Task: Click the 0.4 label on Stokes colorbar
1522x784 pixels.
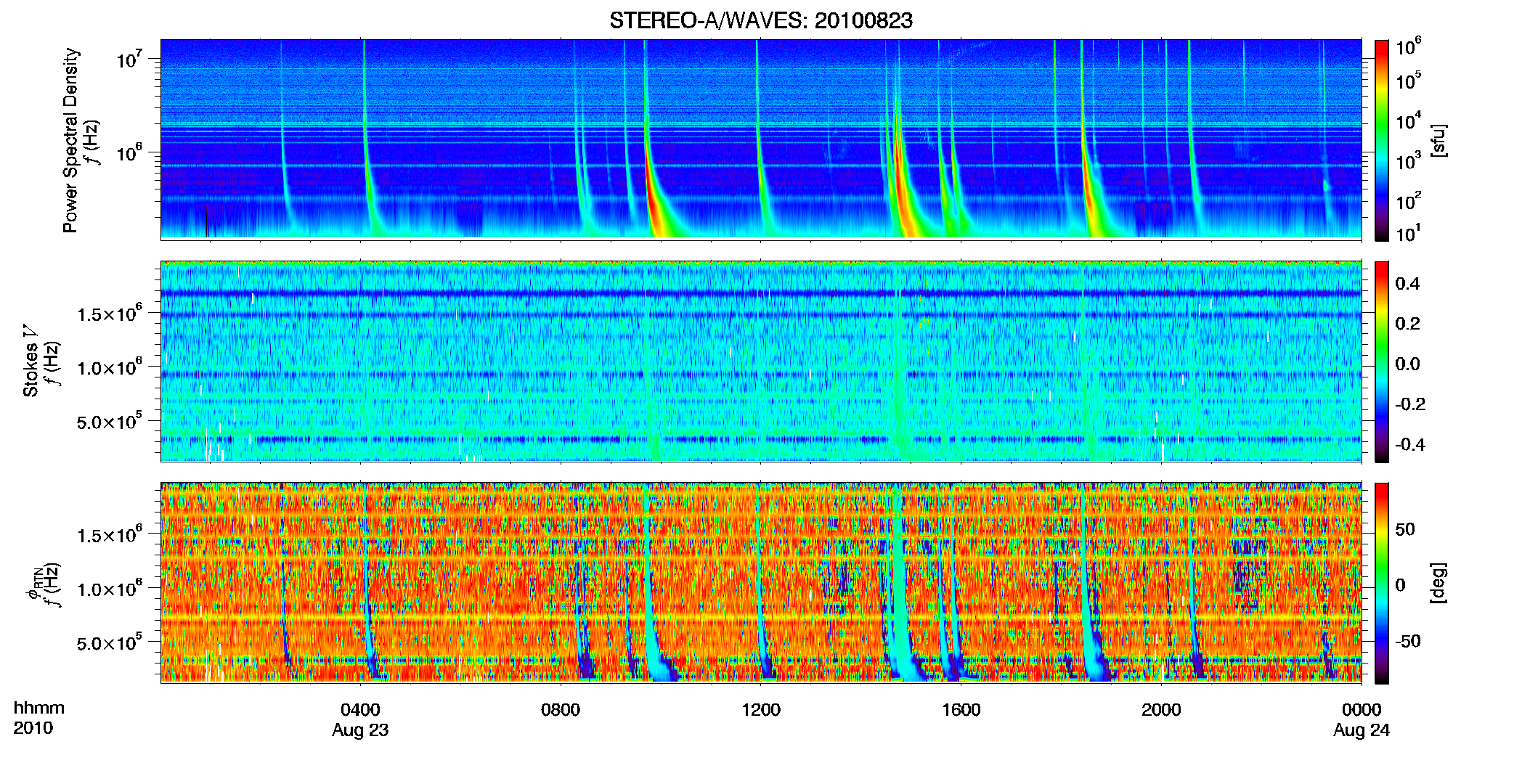Action: [x=1407, y=284]
